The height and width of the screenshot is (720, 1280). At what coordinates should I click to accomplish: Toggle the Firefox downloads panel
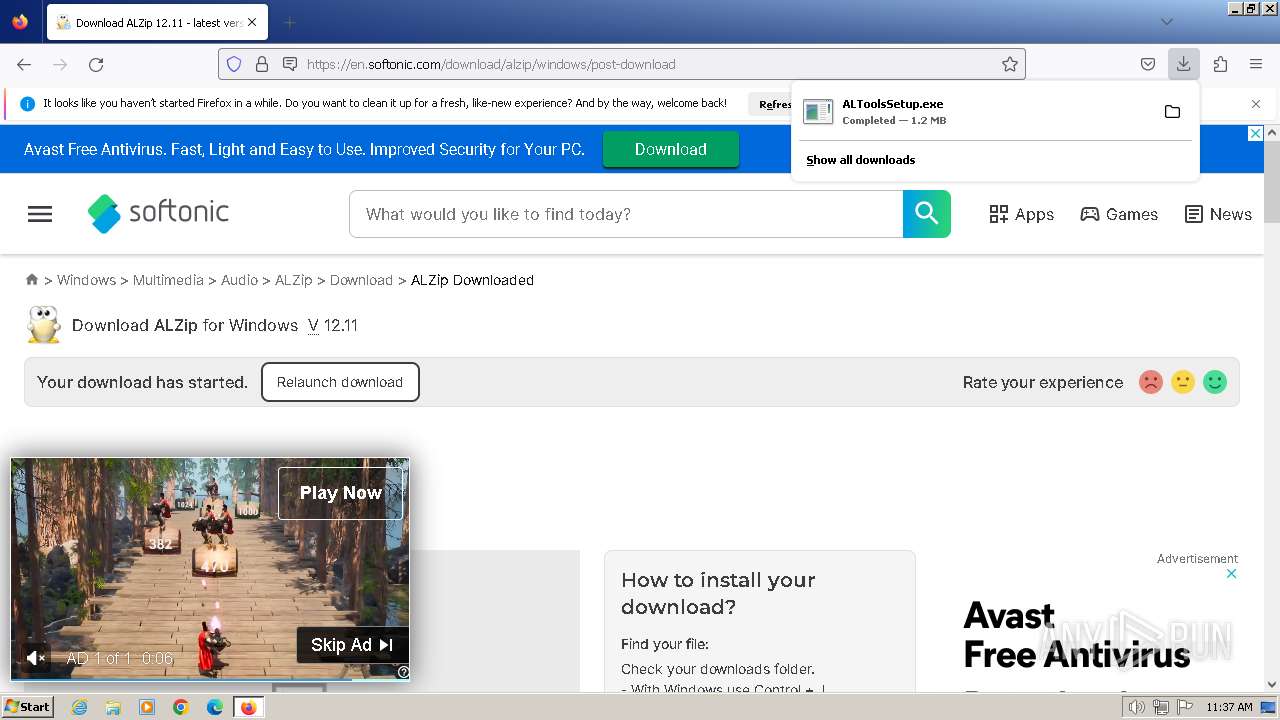click(x=1183, y=64)
